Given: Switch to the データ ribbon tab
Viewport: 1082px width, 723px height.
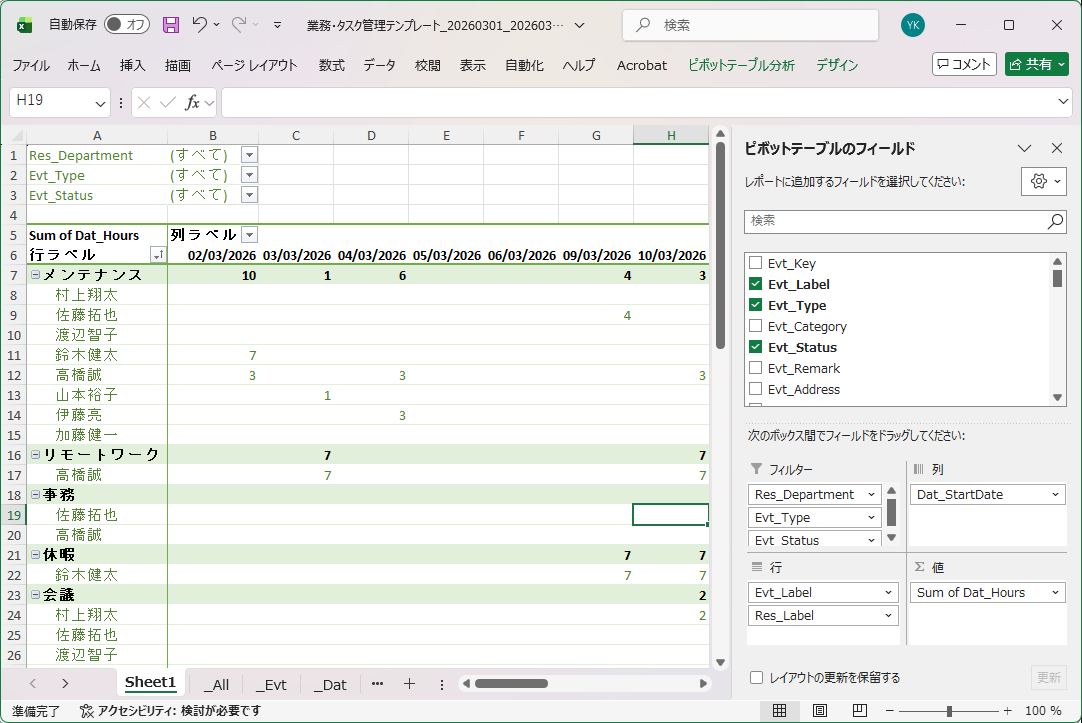Looking at the screenshot, I should coord(380,65).
